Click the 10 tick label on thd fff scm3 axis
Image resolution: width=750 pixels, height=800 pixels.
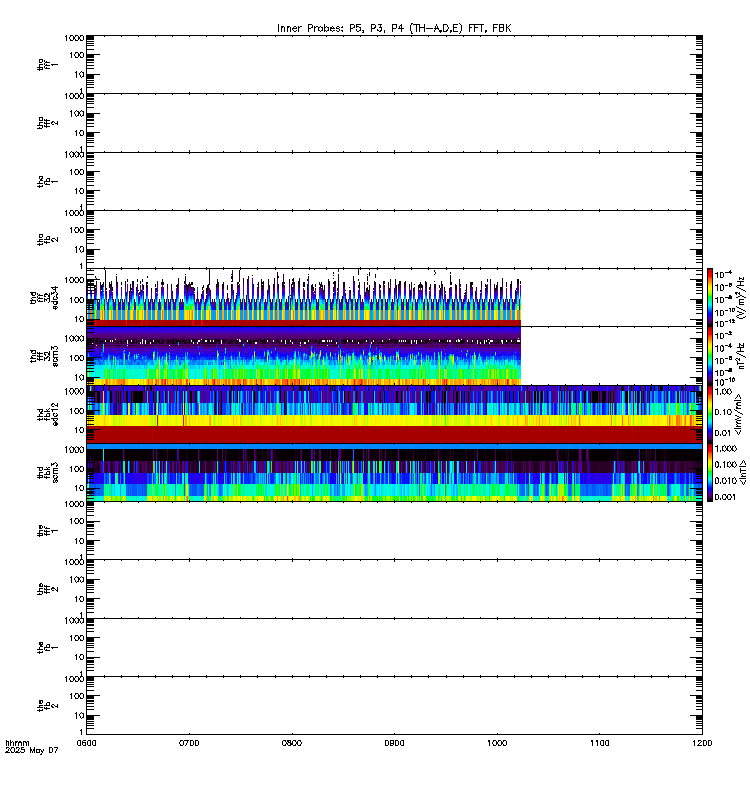point(79,378)
